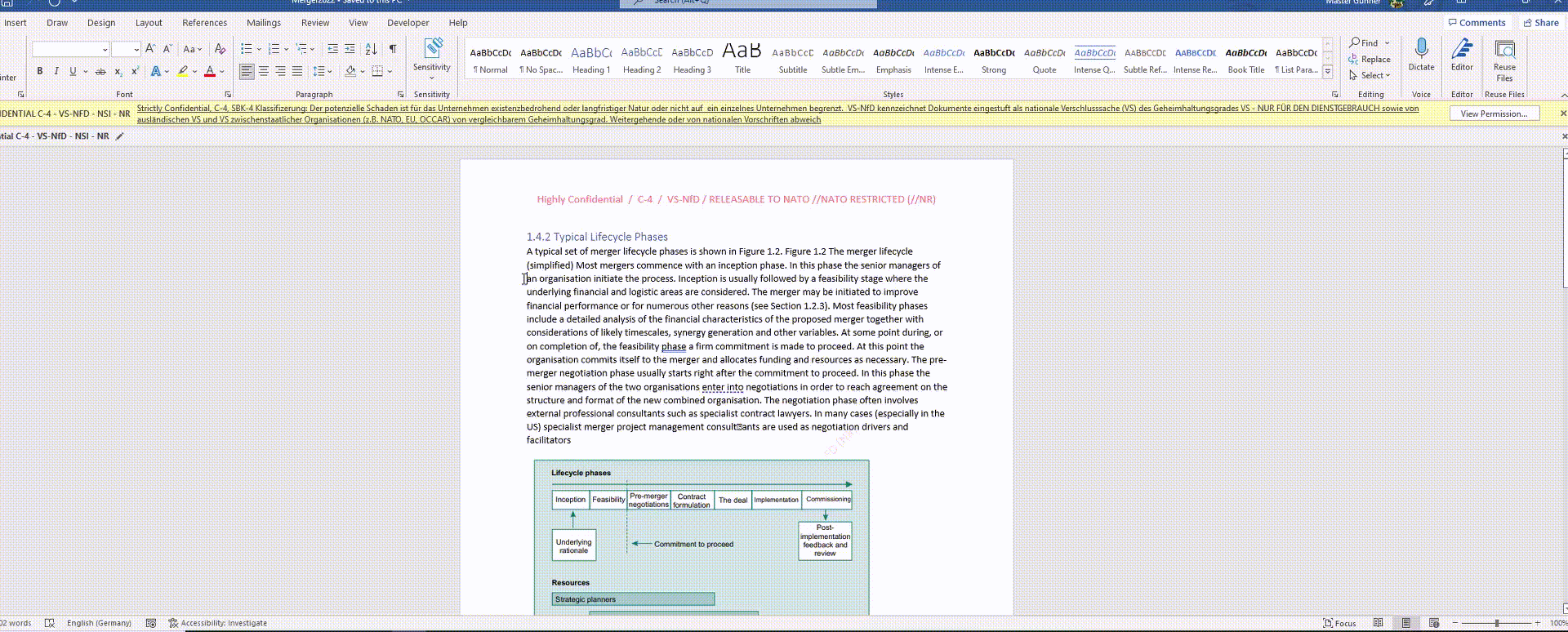The image size is (1568, 632).
Task: Click the Decrease Indent icon
Action: (x=332, y=49)
